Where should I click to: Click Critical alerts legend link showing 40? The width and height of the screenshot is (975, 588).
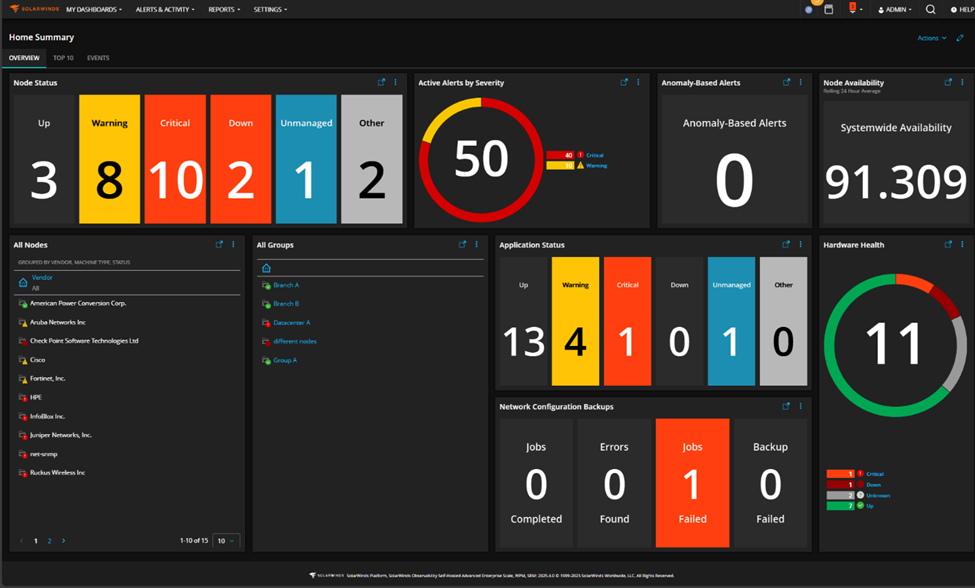tap(594, 155)
